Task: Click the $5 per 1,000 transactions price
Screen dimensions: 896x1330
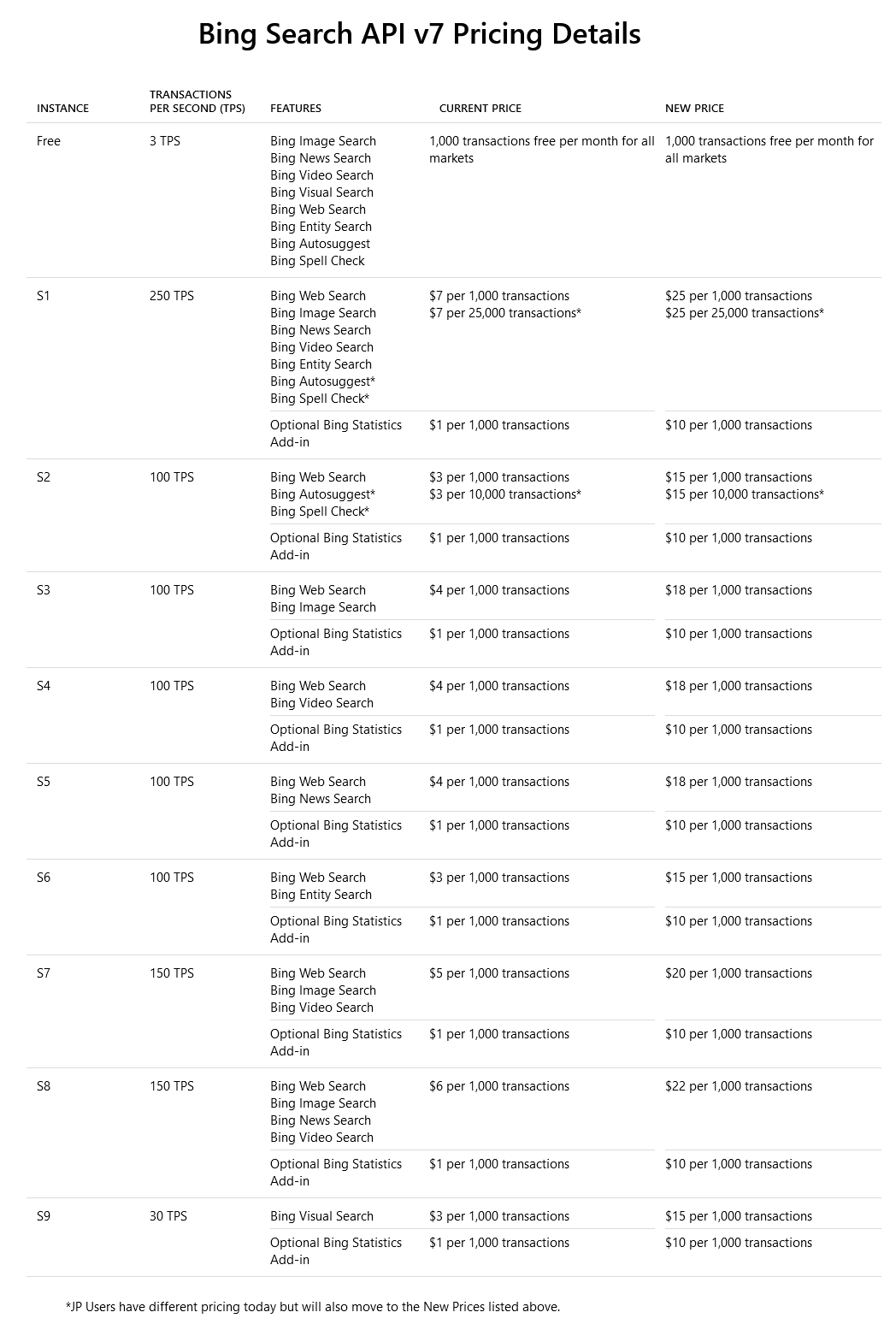Action: tap(498, 973)
